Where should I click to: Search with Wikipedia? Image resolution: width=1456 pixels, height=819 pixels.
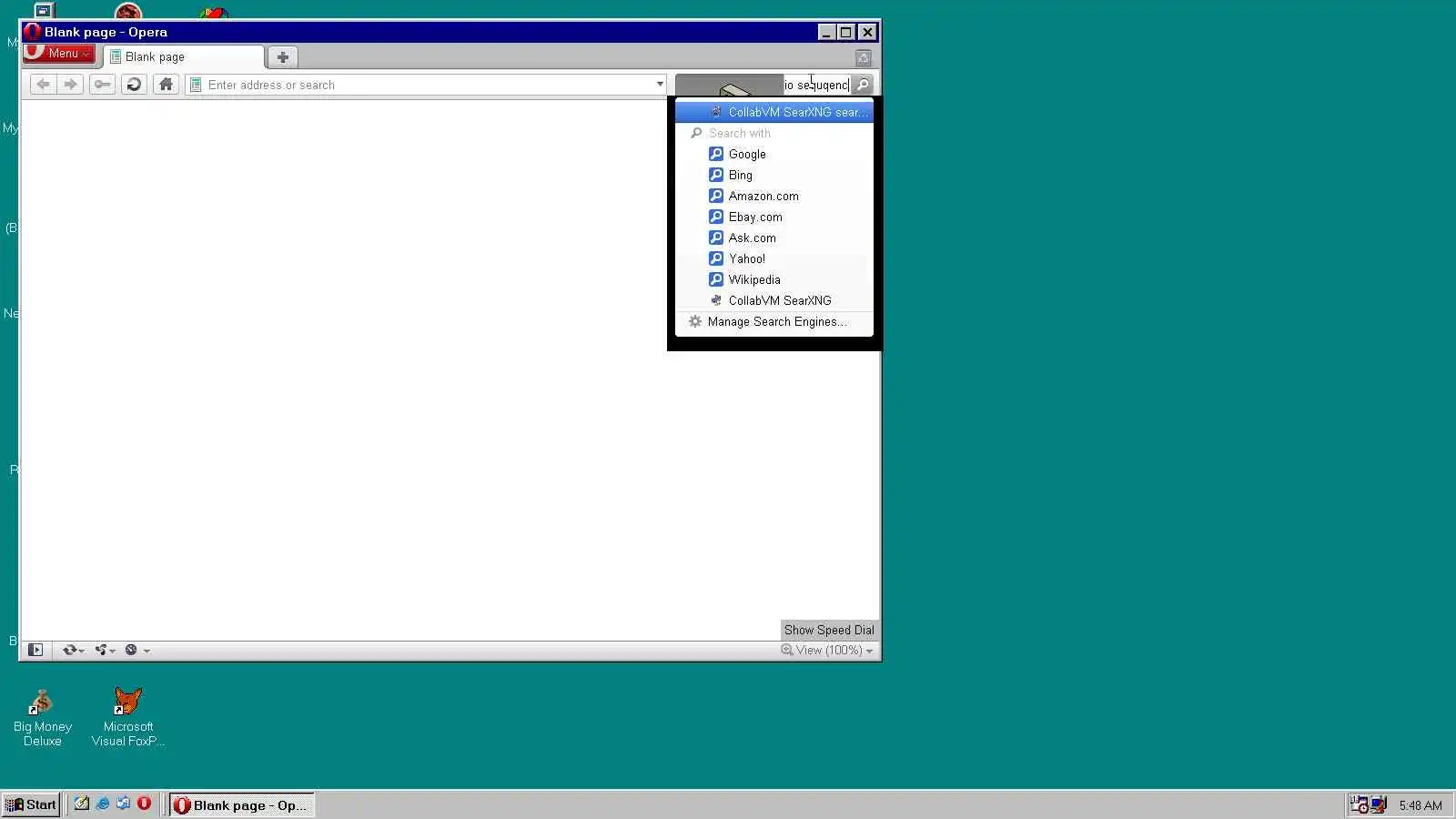click(774, 279)
